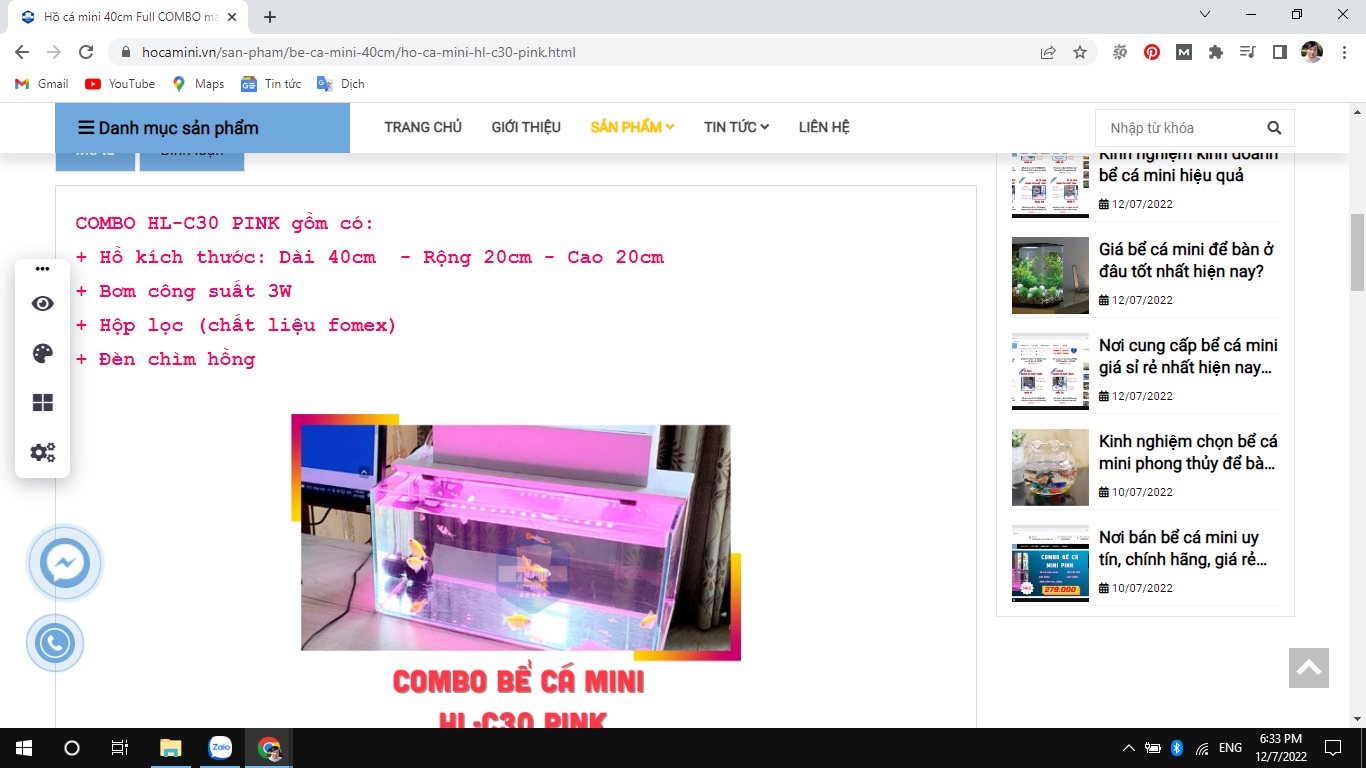Expand TIN TỨC dropdown menu
The image size is (1366, 768).
coord(736,127)
